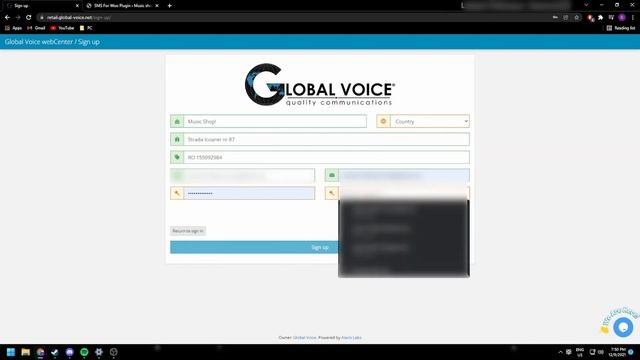Open the Apps bookmark
The height and width of the screenshot is (360, 640).
click(13, 28)
